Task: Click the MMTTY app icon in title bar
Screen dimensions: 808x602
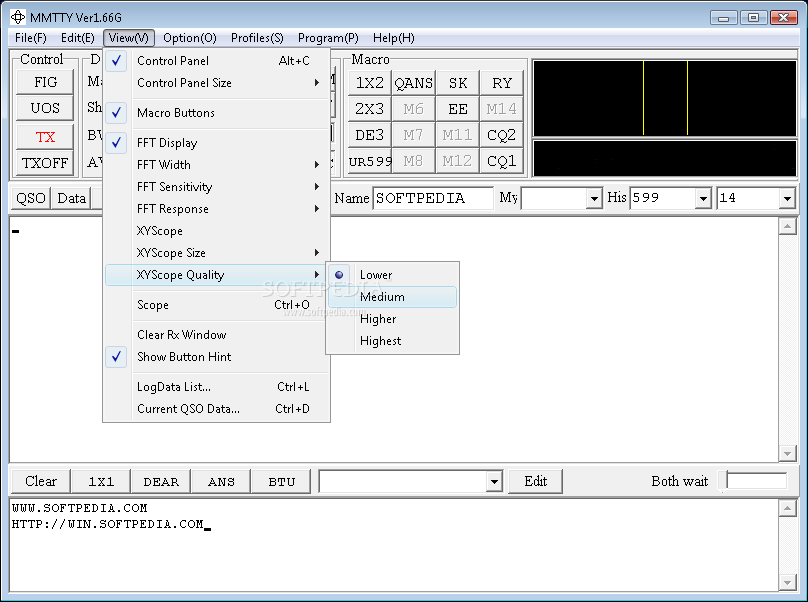Action: 18,17
